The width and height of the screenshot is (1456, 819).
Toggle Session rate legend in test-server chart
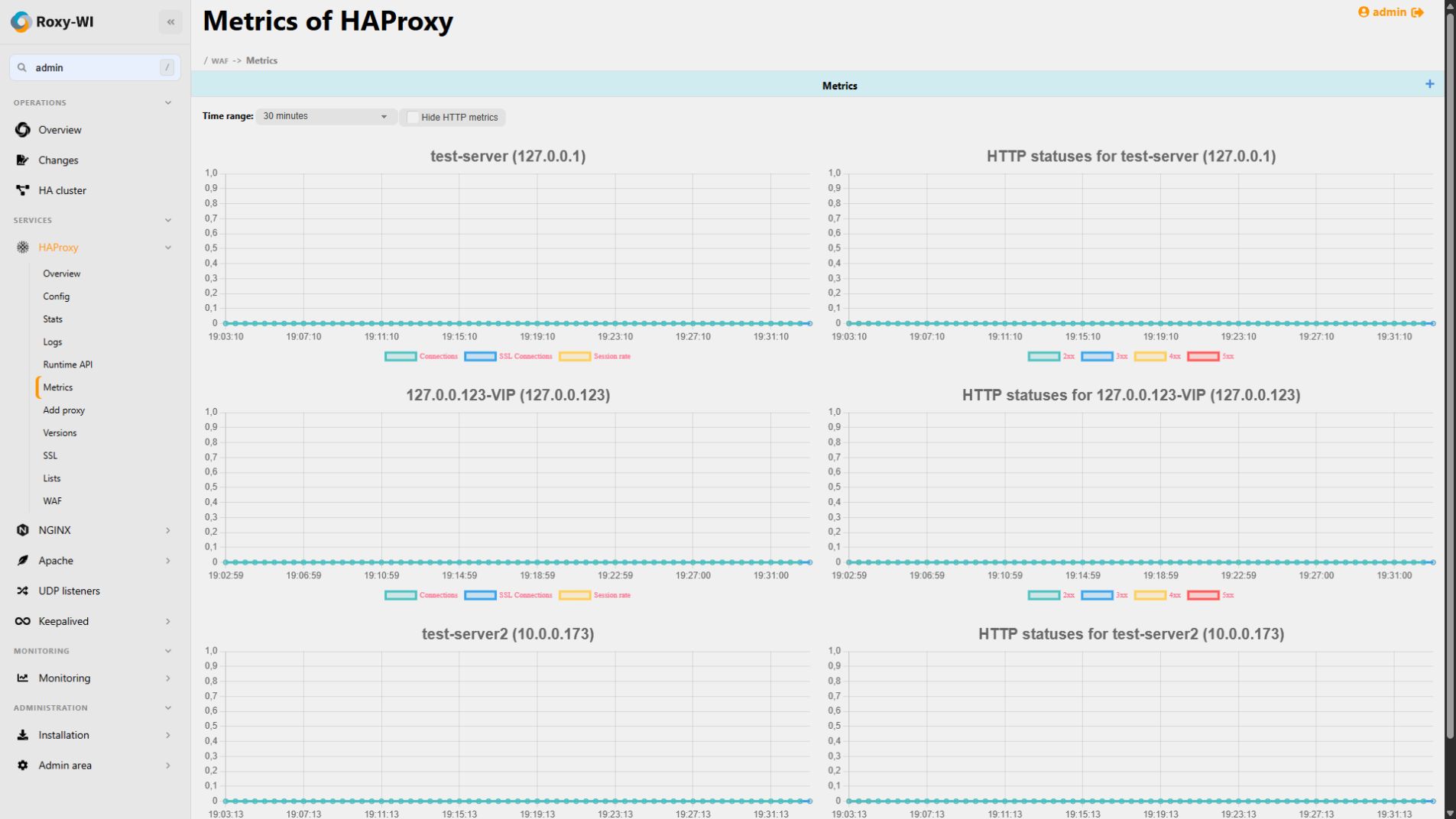coord(595,356)
